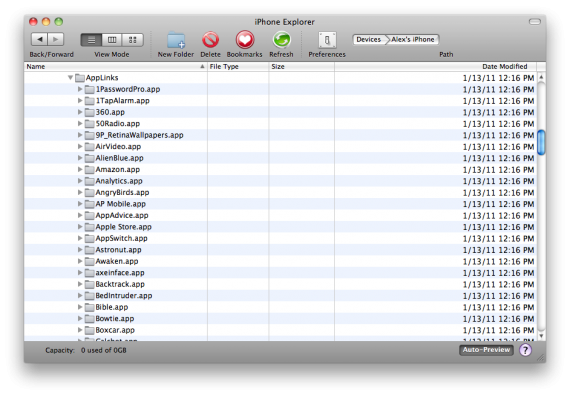Screen dimensions: 570x396
Task: Click the vertical scrollbar thumb
Action: [541, 142]
